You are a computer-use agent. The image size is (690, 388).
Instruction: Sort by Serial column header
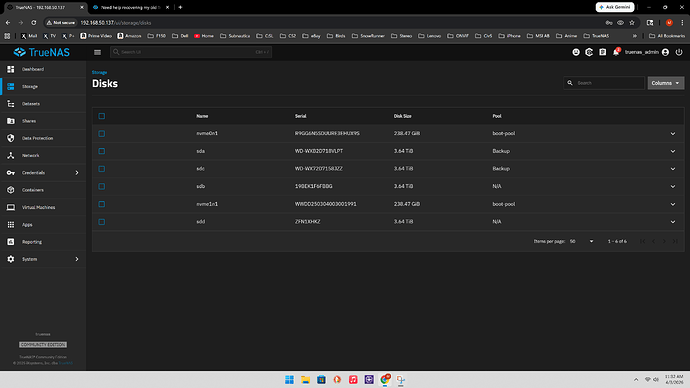tap(301, 116)
